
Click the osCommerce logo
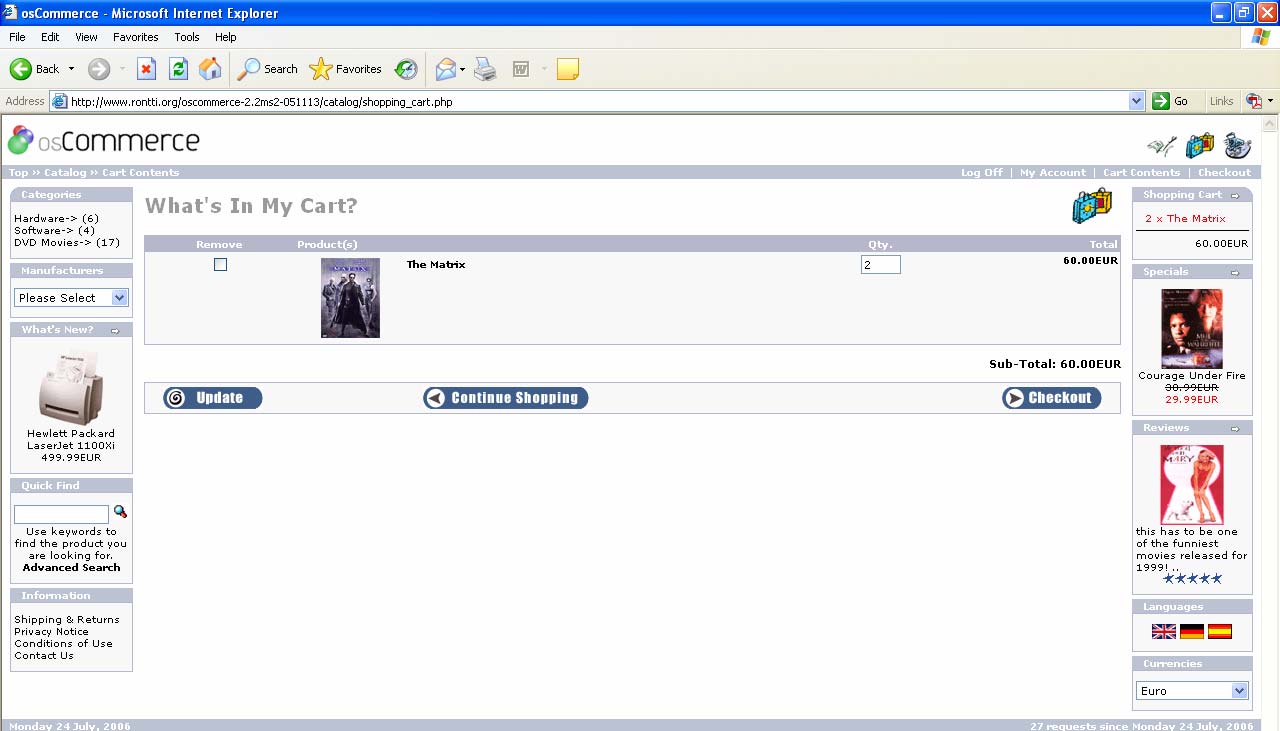click(x=104, y=140)
